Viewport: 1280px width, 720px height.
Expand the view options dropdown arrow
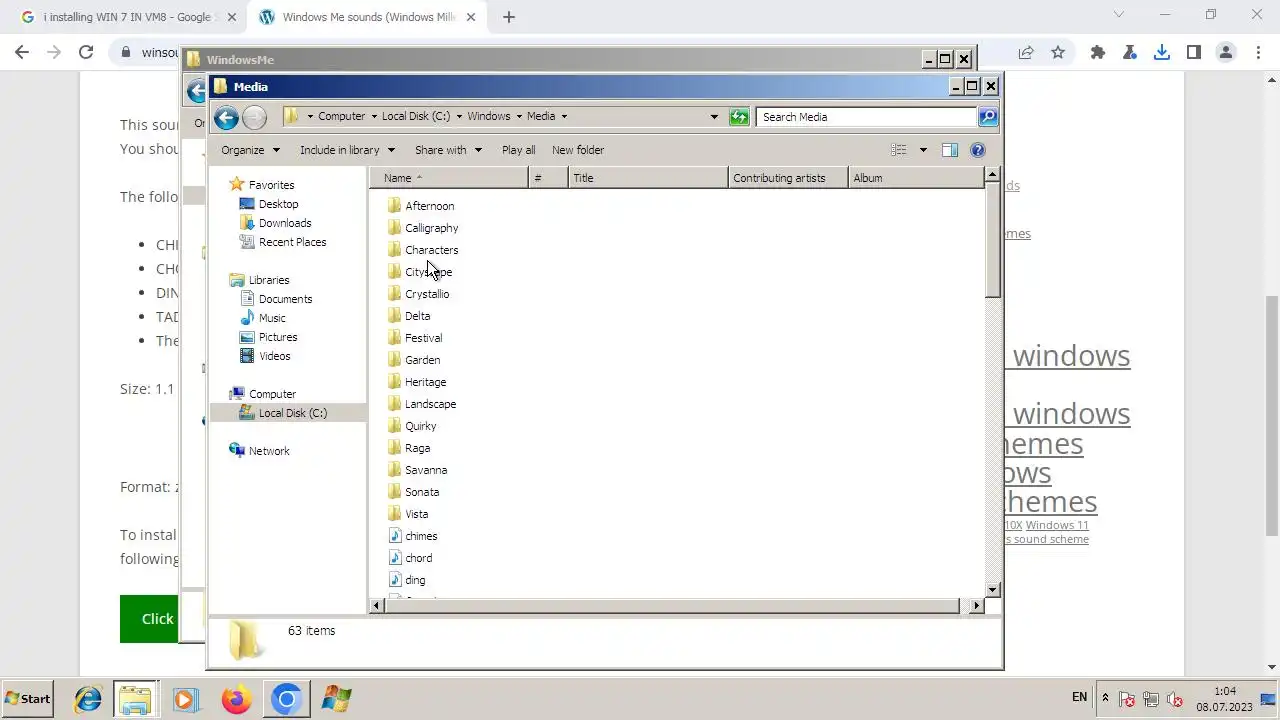point(923,150)
